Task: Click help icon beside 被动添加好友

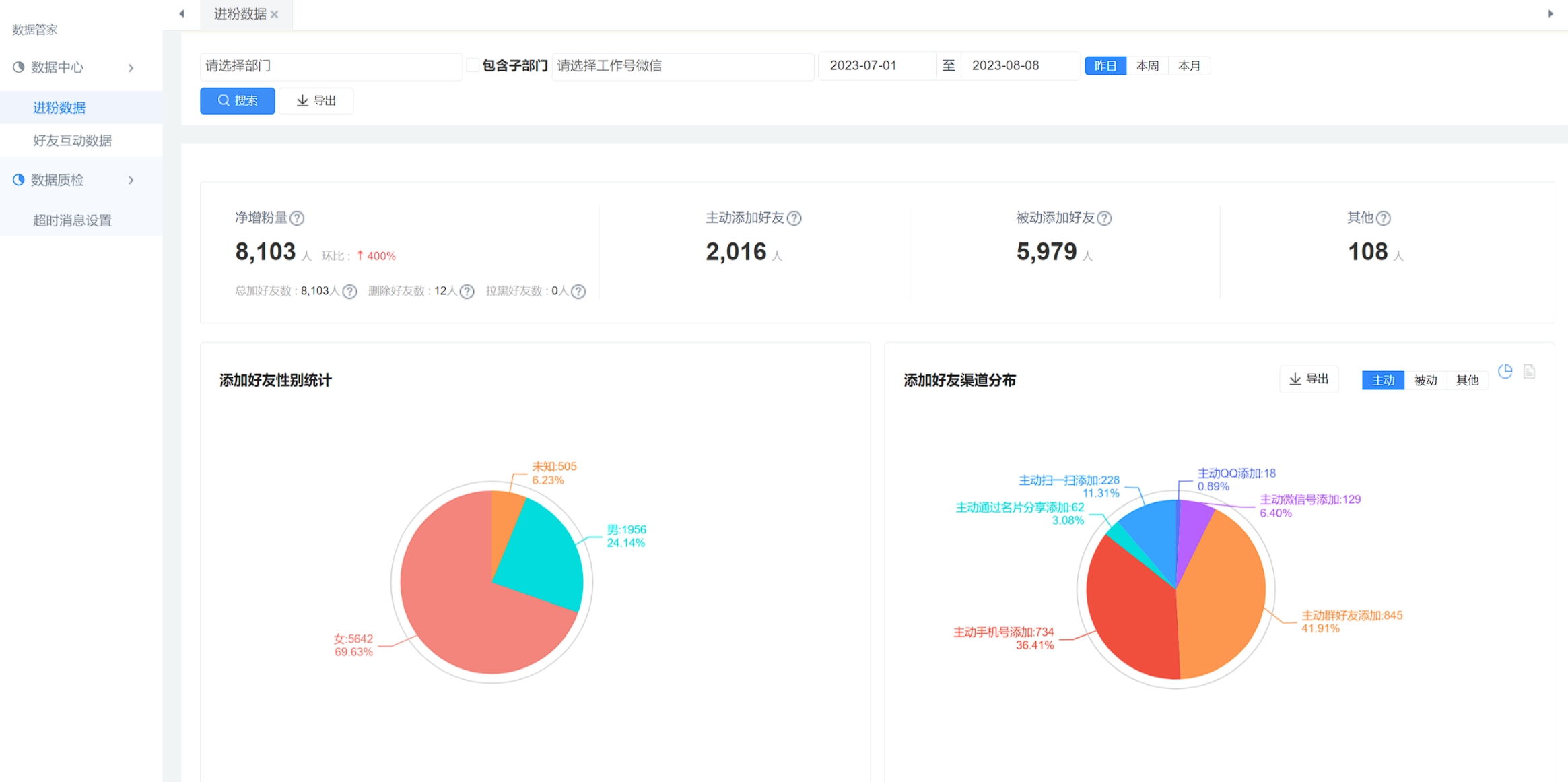Action: tap(1104, 218)
